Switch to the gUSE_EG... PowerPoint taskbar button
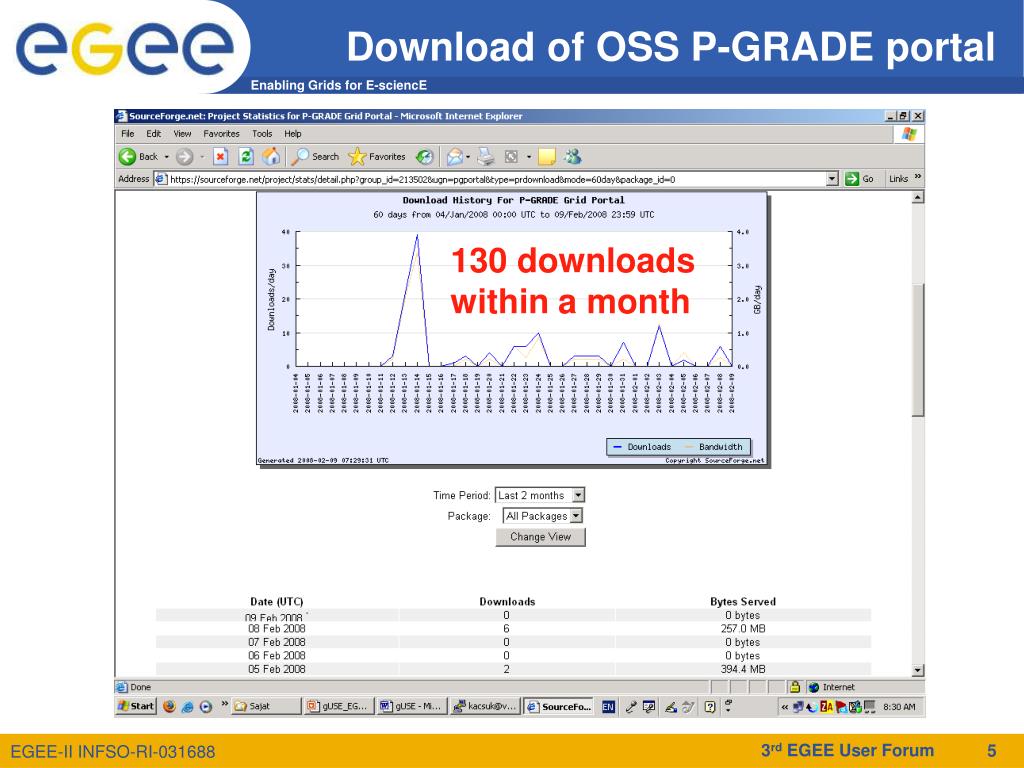1024x768 pixels. (x=338, y=707)
